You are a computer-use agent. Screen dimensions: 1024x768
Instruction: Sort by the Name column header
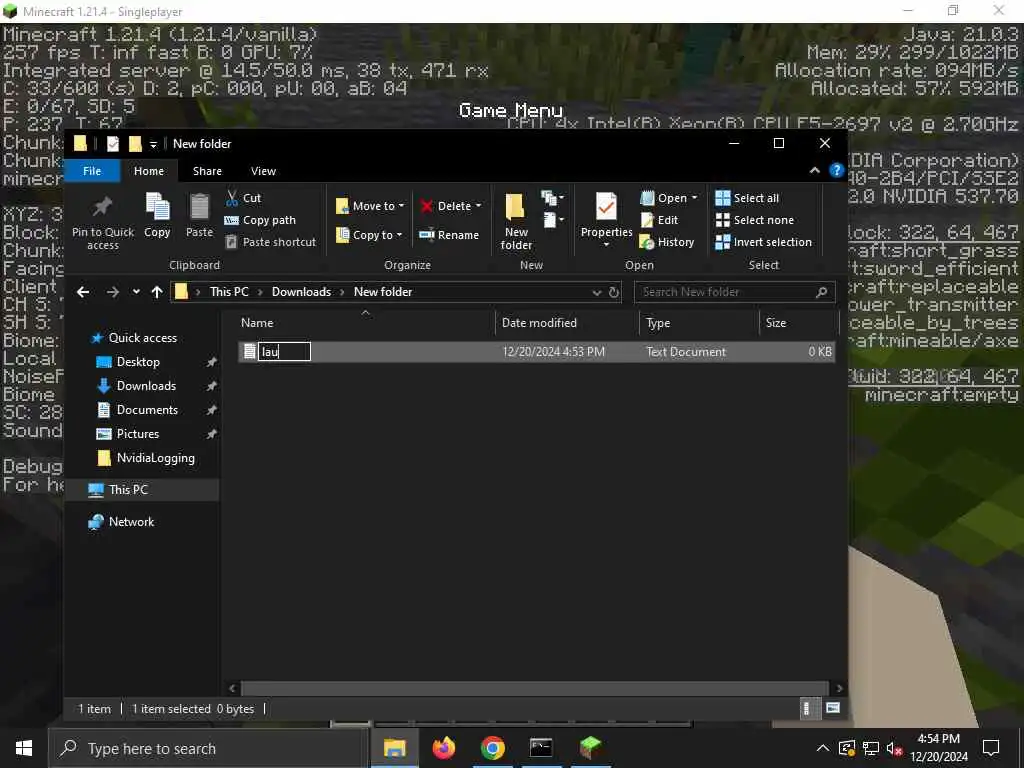pyautogui.click(x=365, y=323)
